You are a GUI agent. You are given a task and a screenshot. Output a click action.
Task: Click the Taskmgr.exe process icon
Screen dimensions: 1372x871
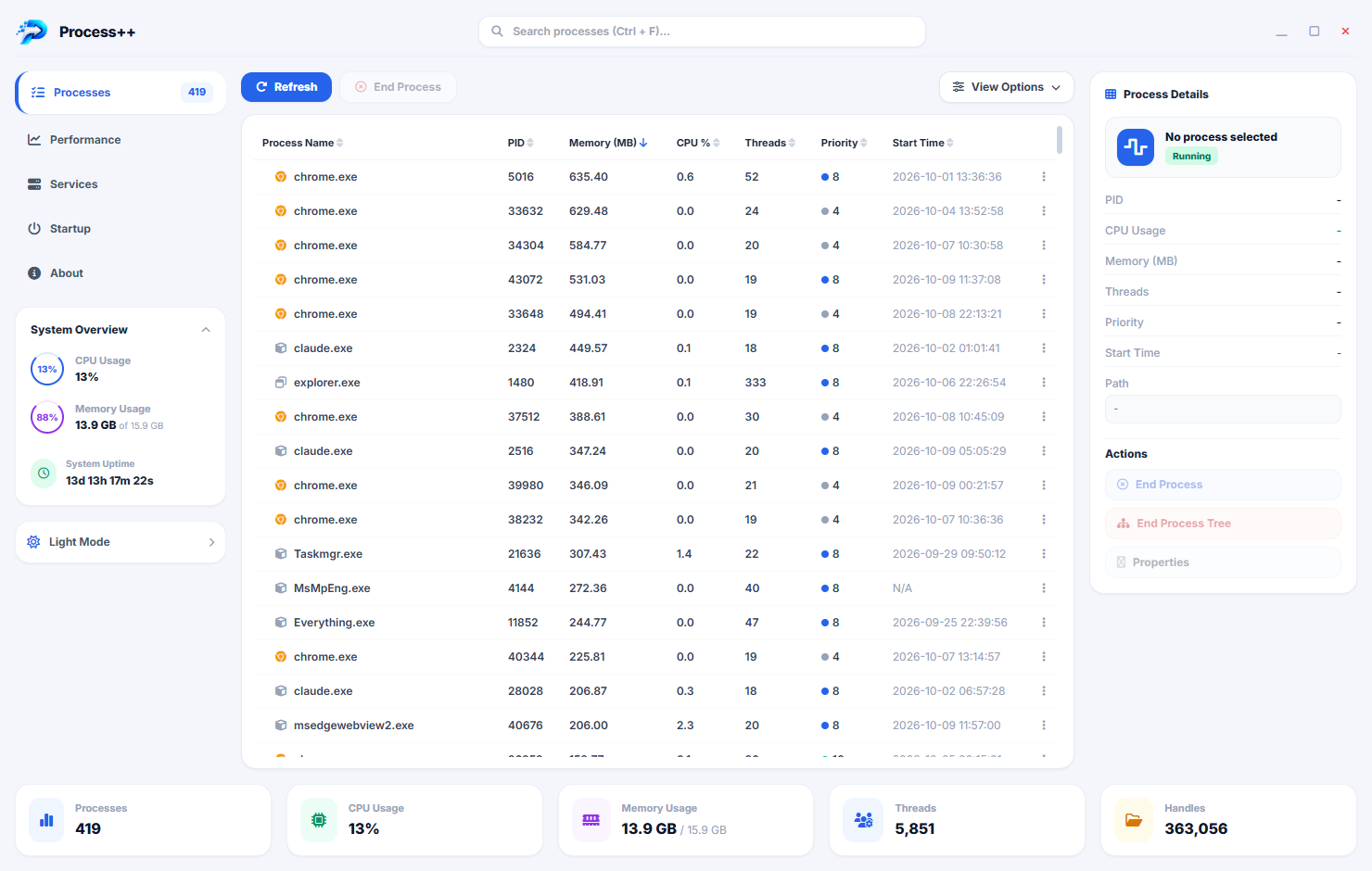(280, 554)
